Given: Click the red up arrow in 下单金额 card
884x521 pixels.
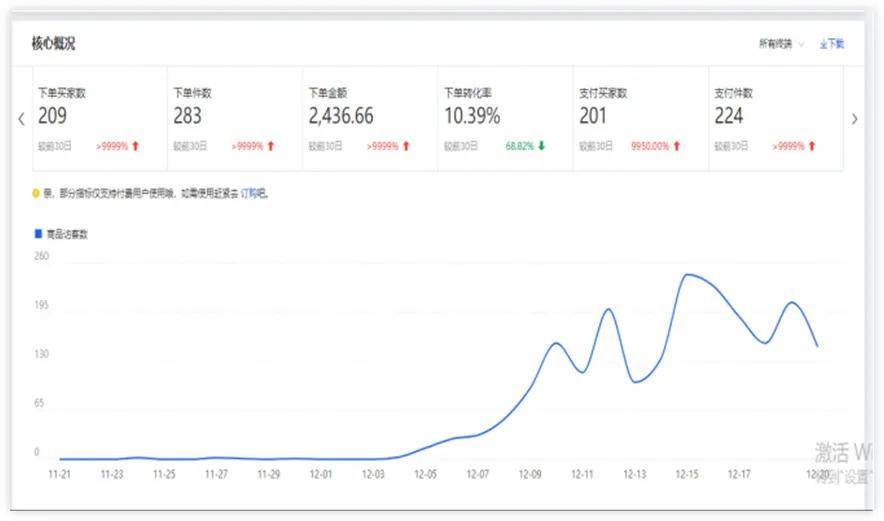Looking at the screenshot, I should point(406,146).
